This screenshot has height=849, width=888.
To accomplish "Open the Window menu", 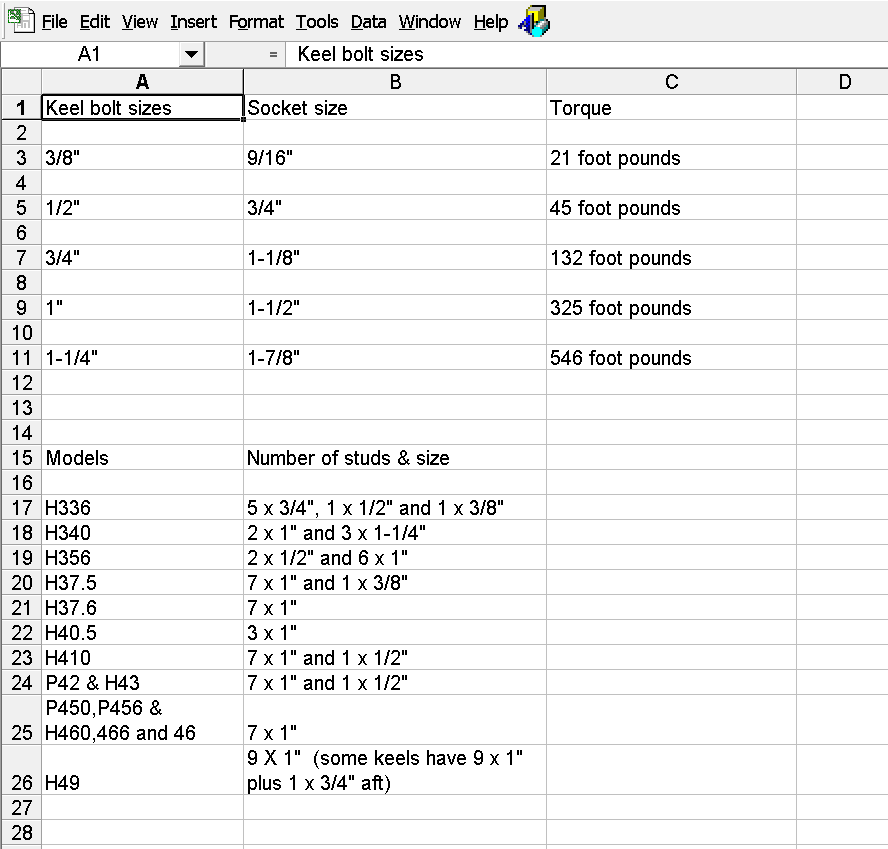I will [x=430, y=22].
